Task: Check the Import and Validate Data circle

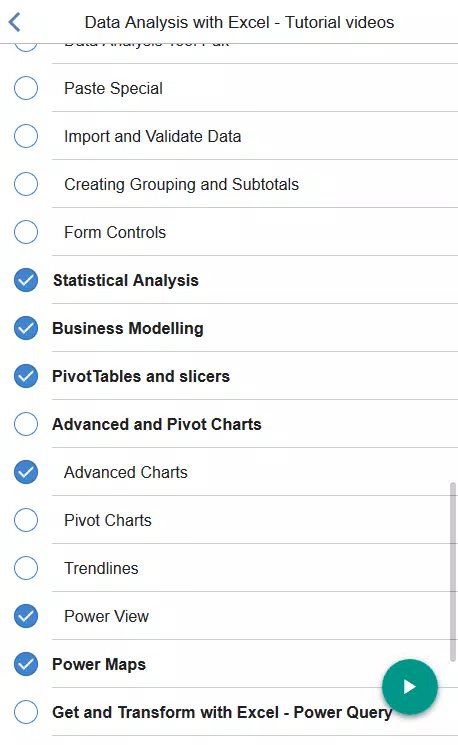Action: 26,136
